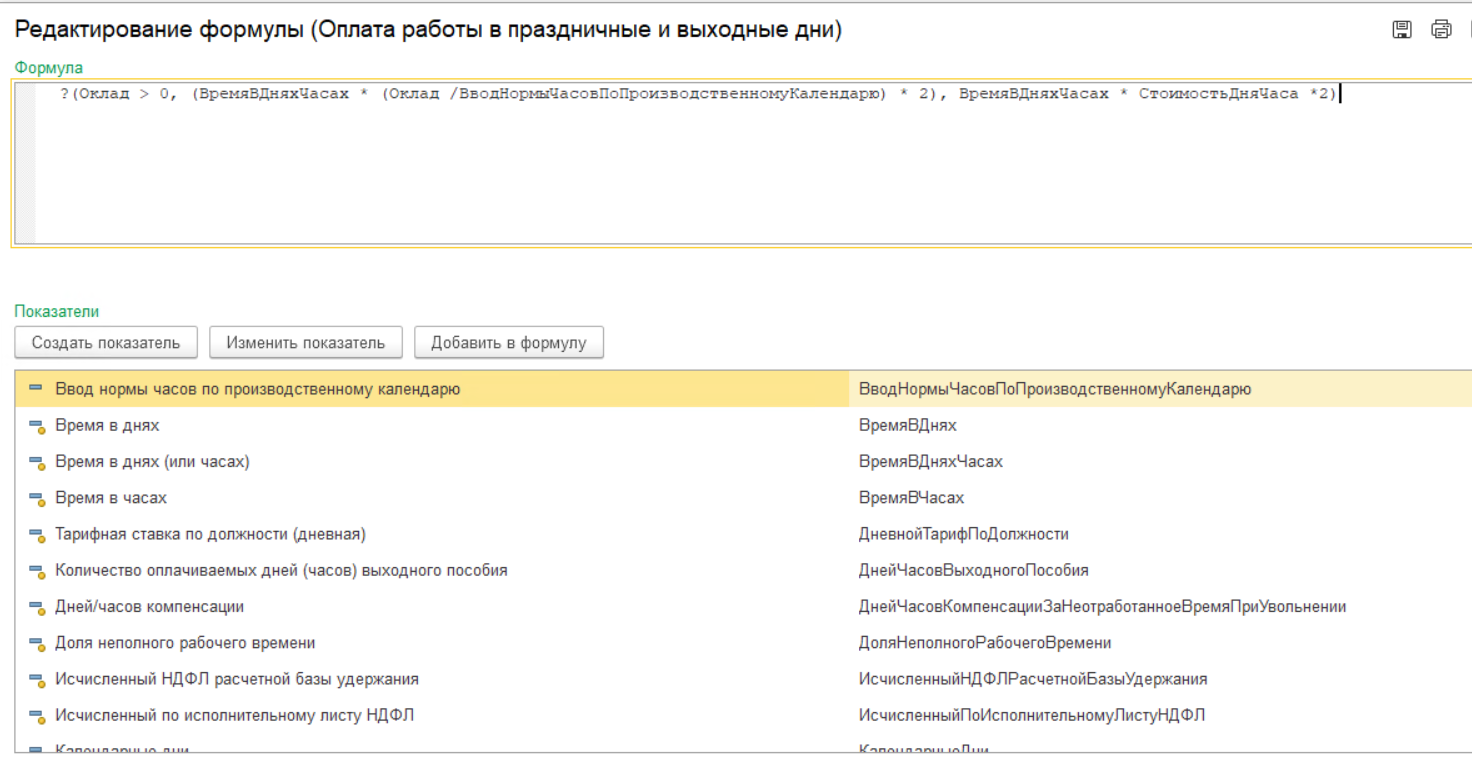Click the print icon at top right
Viewport: 1472px width, 765px height.
tap(1441, 30)
